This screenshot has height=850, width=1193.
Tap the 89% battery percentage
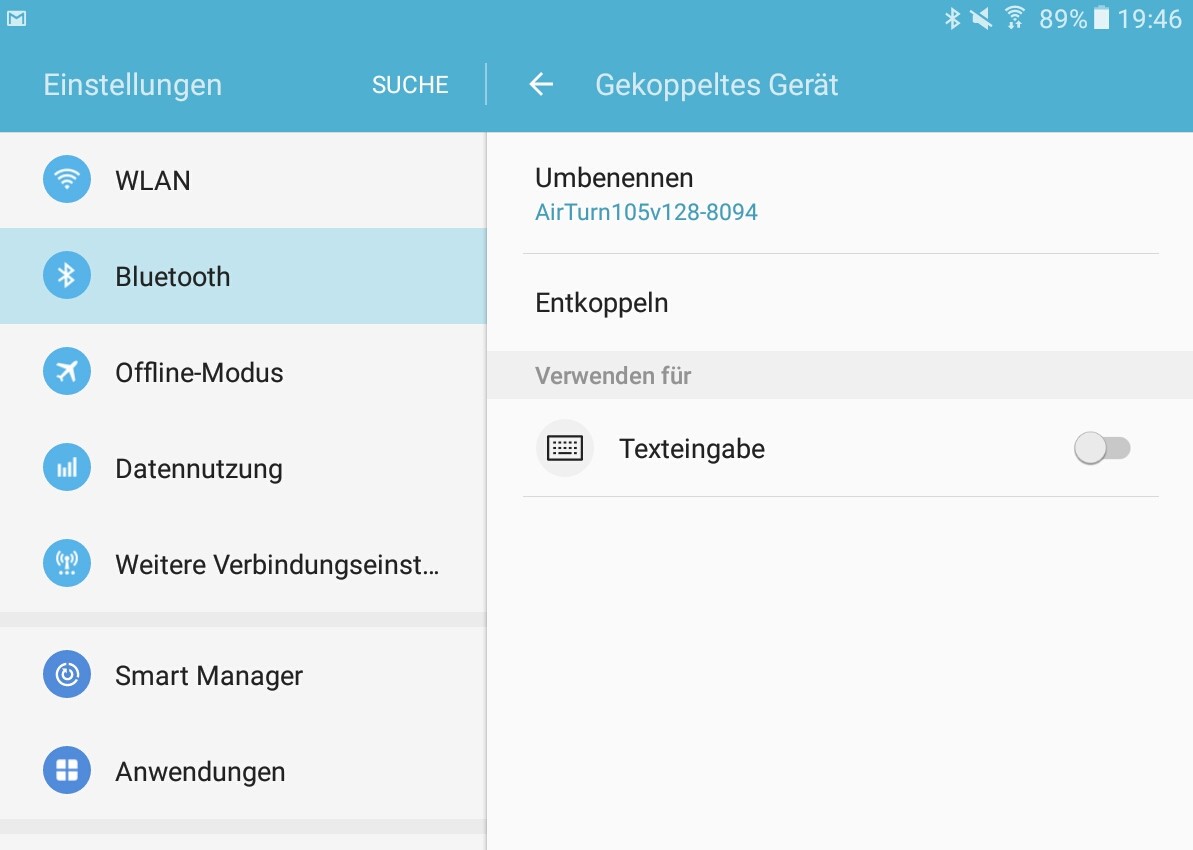[x=1062, y=18]
